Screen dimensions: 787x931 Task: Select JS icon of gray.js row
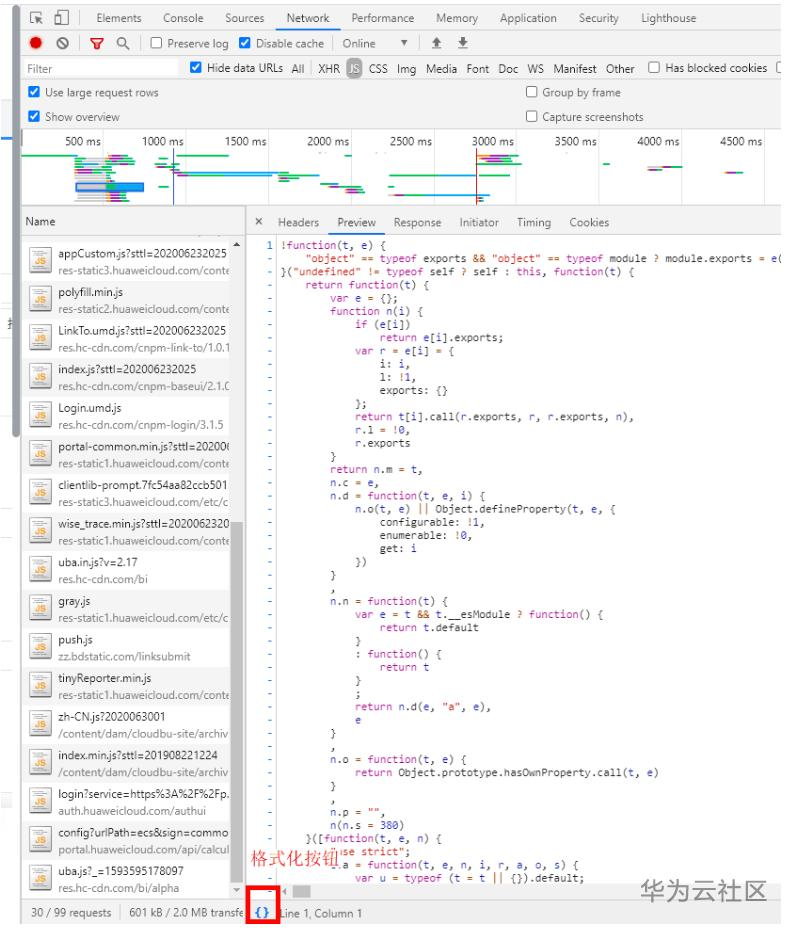[x=40, y=609]
